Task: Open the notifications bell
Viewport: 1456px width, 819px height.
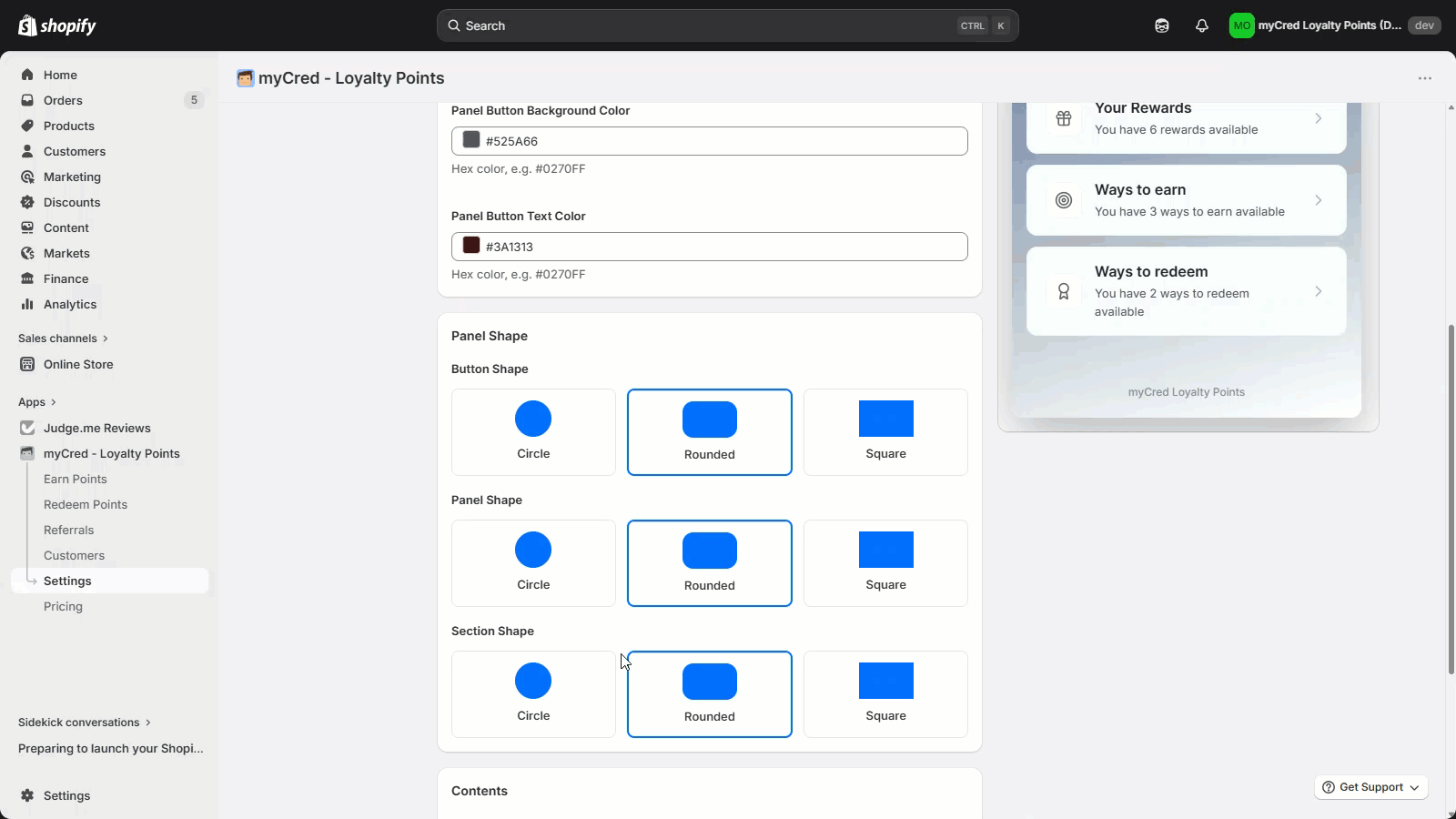Action: 1201,25
